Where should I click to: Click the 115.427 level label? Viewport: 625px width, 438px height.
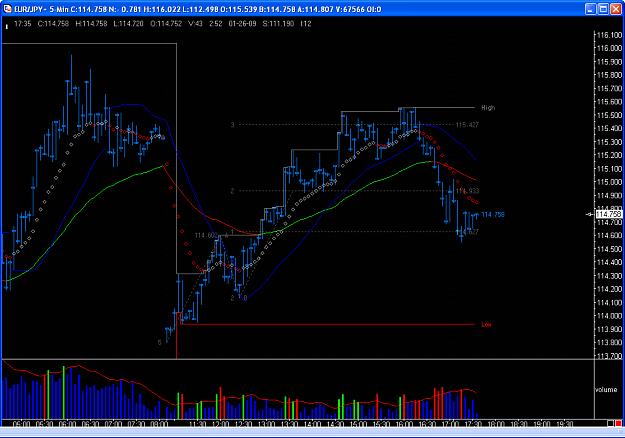point(467,125)
